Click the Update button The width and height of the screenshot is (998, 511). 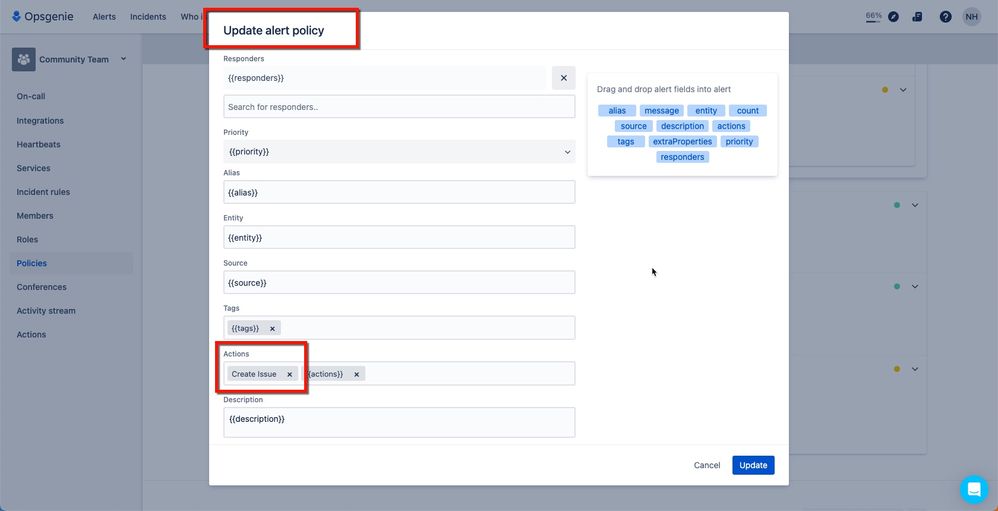[753, 465]
